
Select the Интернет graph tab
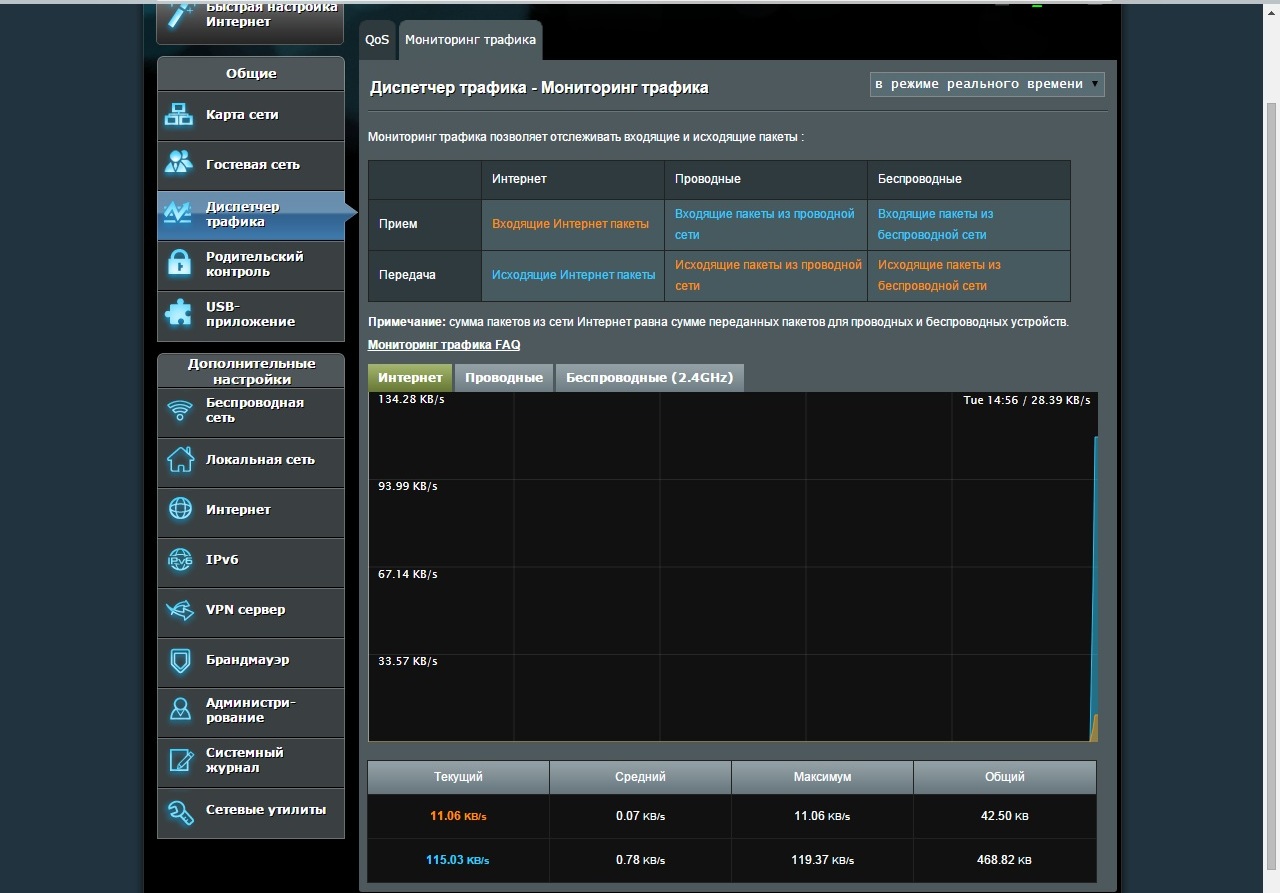tap(410, 377)
